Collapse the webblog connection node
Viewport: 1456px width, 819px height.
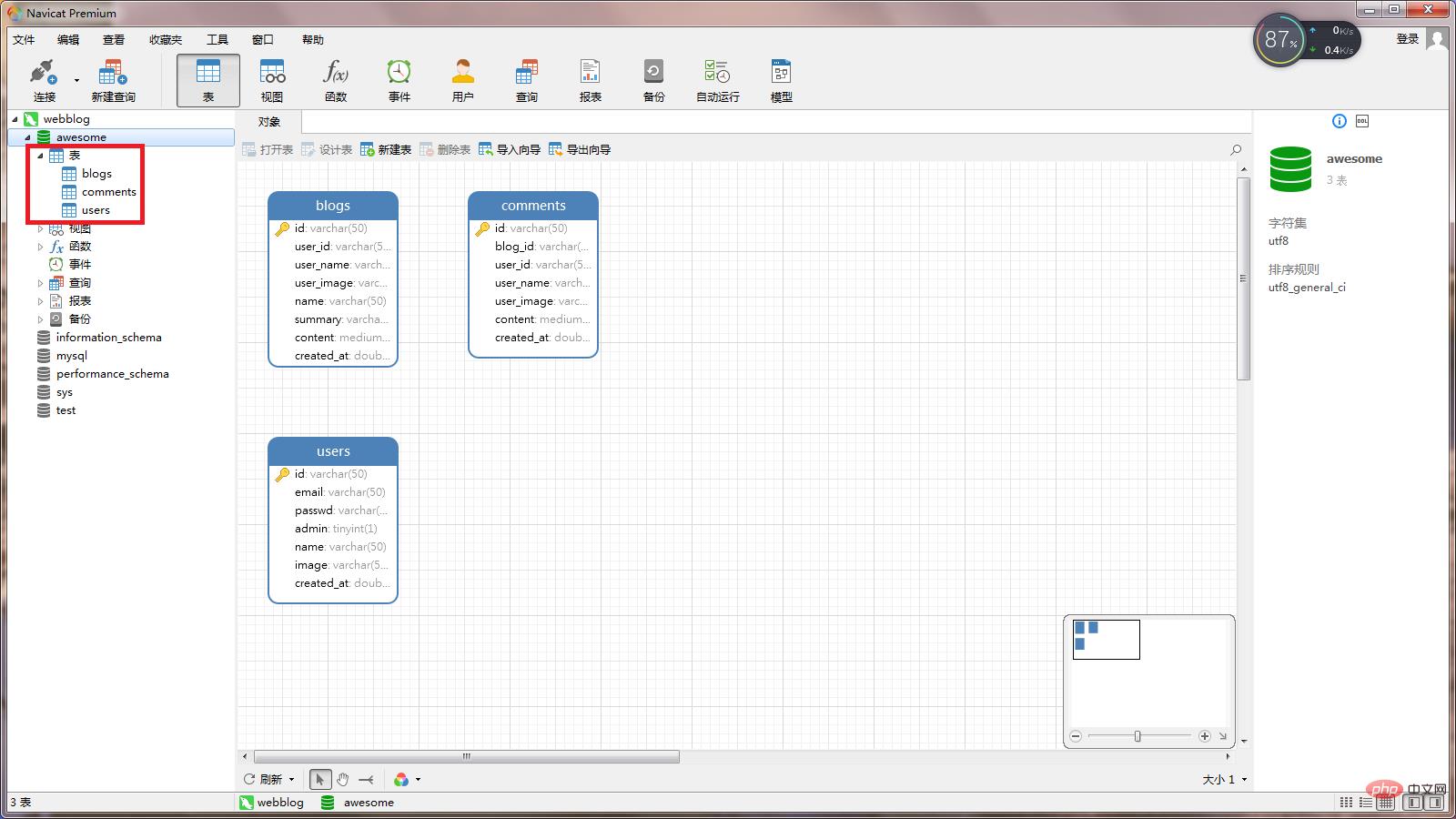pyautogui.click(x=15, y=119)
